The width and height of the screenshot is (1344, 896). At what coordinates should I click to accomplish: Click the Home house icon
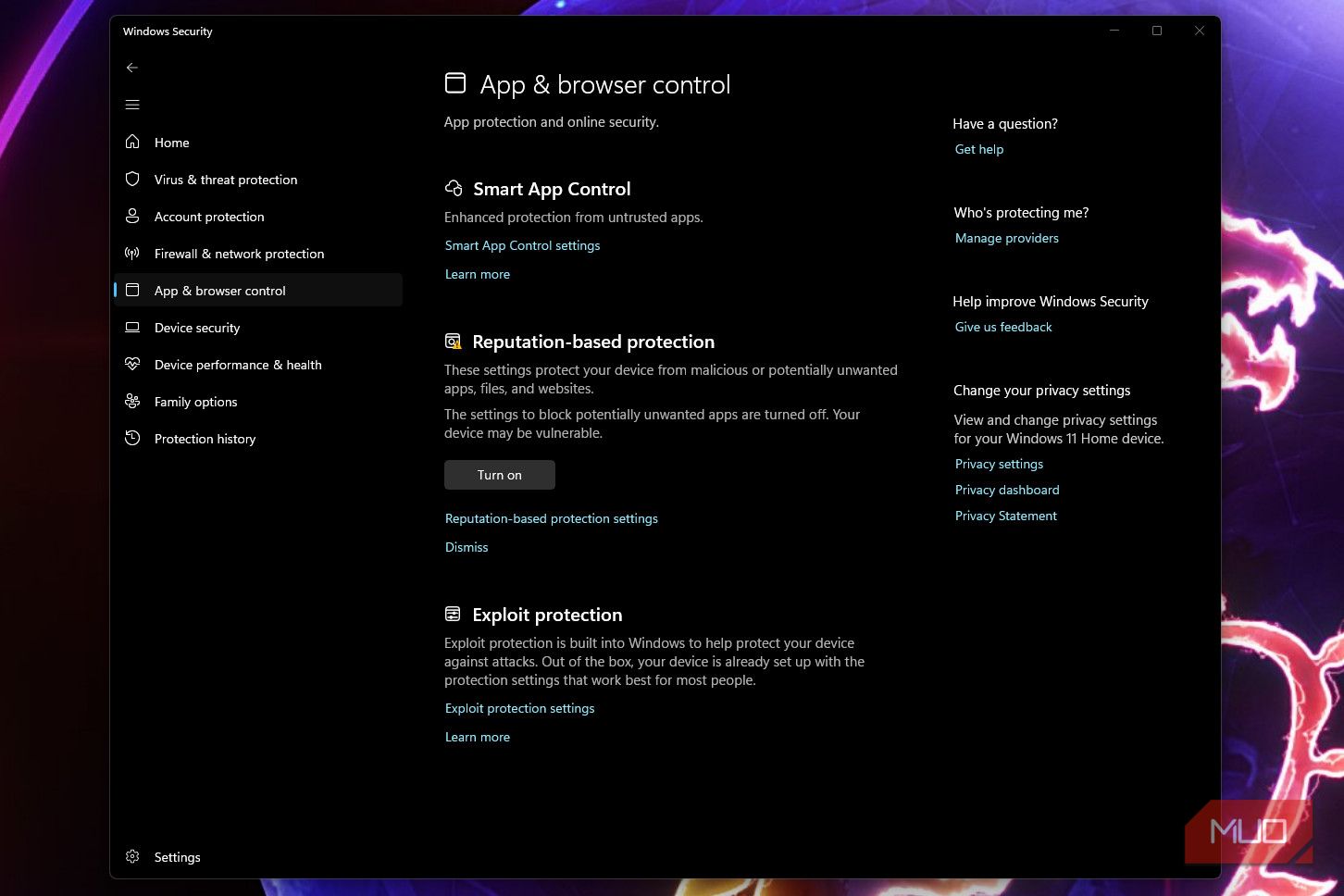click(132, 142)
